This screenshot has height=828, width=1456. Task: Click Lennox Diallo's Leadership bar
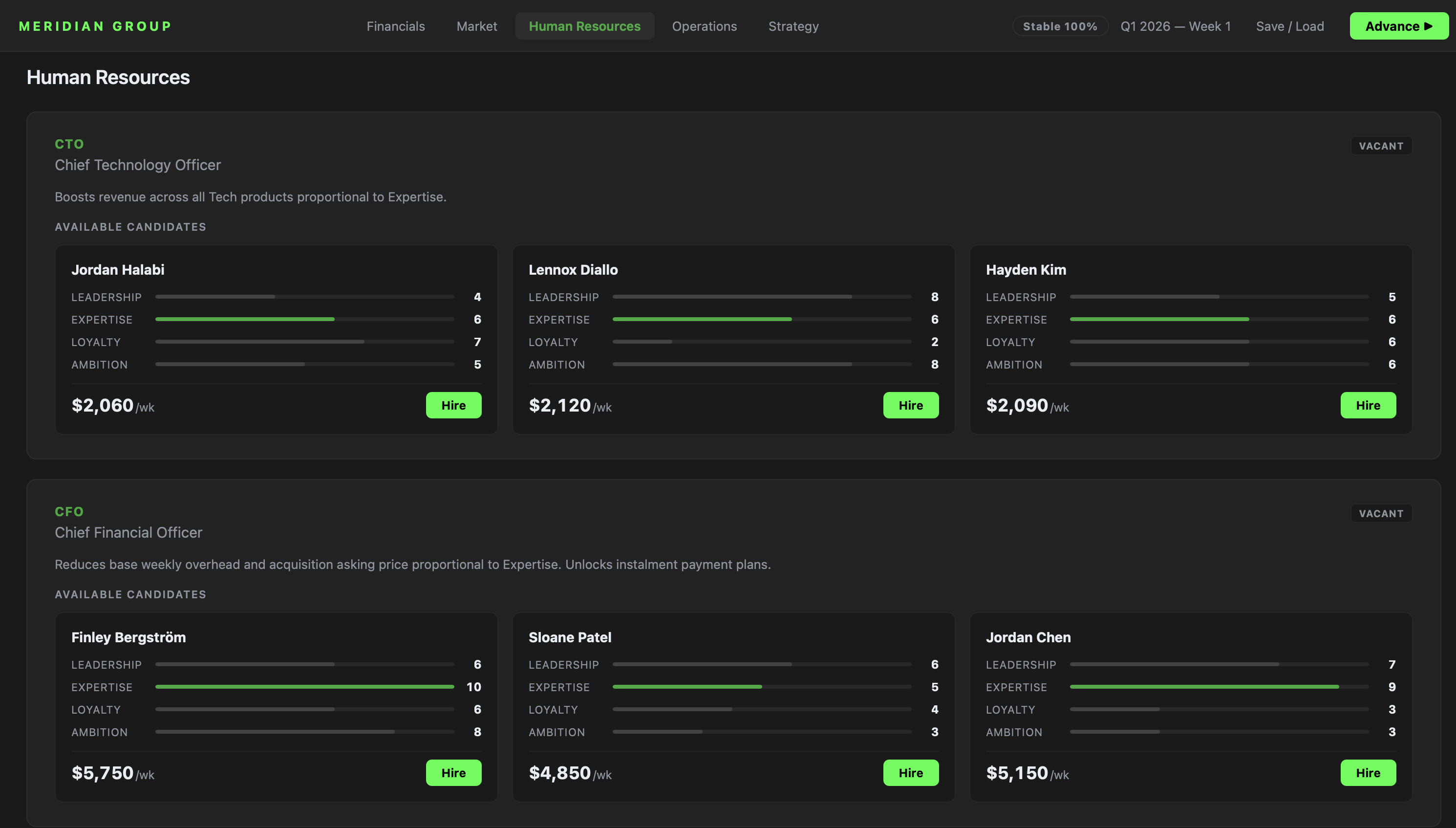click(762, 297)
